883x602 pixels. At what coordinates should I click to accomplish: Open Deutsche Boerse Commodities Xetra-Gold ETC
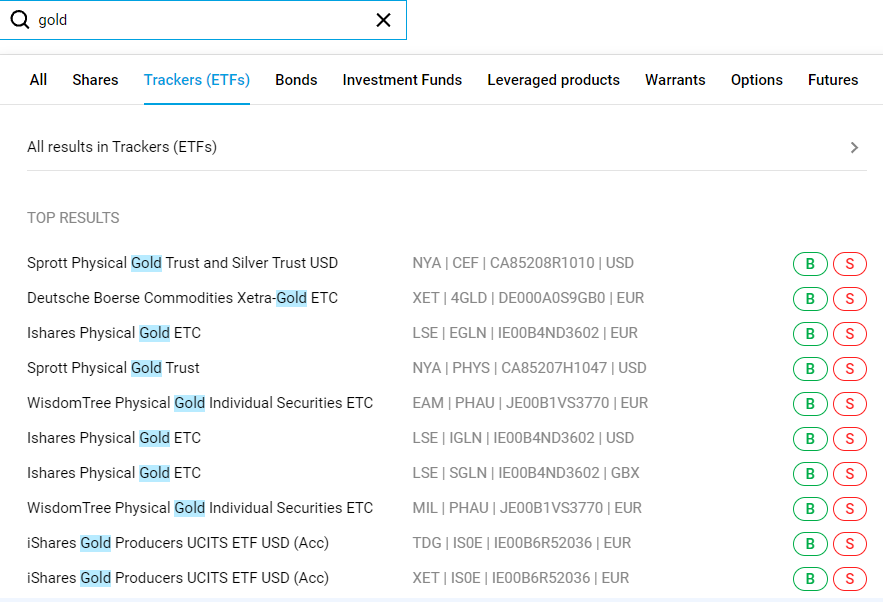(182, 298)
